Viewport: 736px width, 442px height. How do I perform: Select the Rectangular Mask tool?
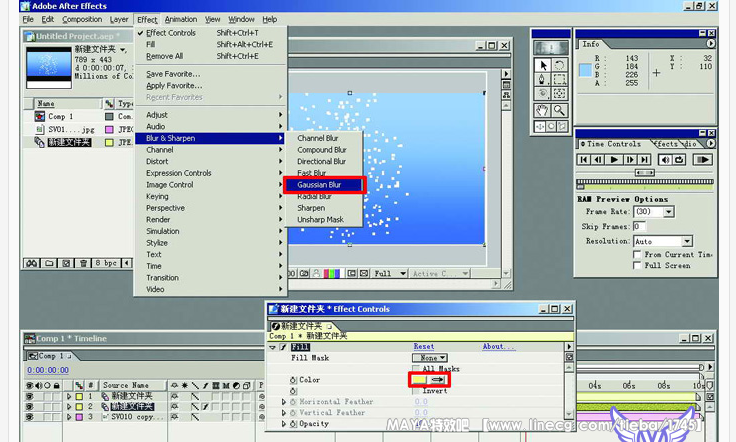tap(560, 79)
